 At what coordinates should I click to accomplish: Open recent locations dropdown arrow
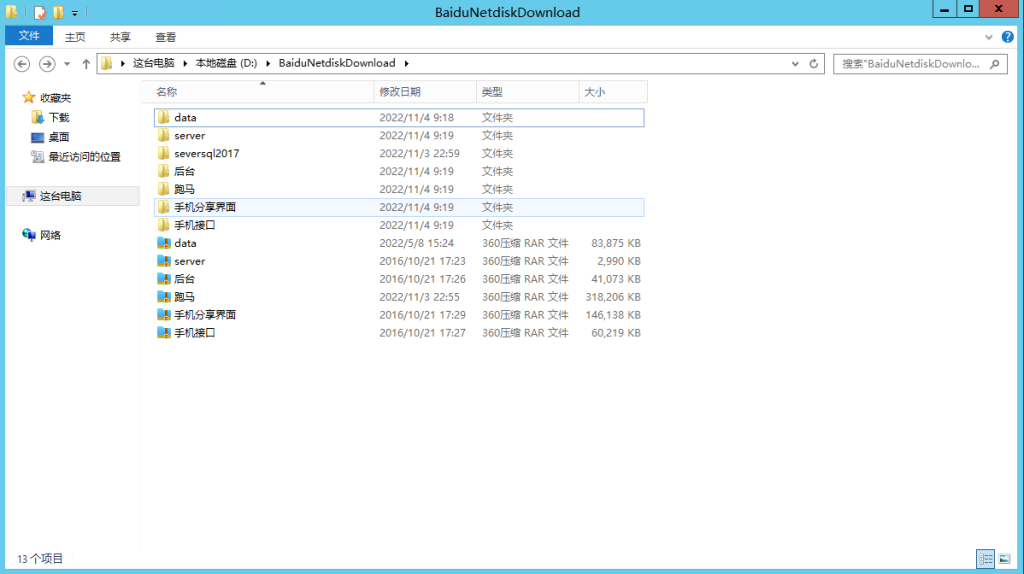[67, 64]
